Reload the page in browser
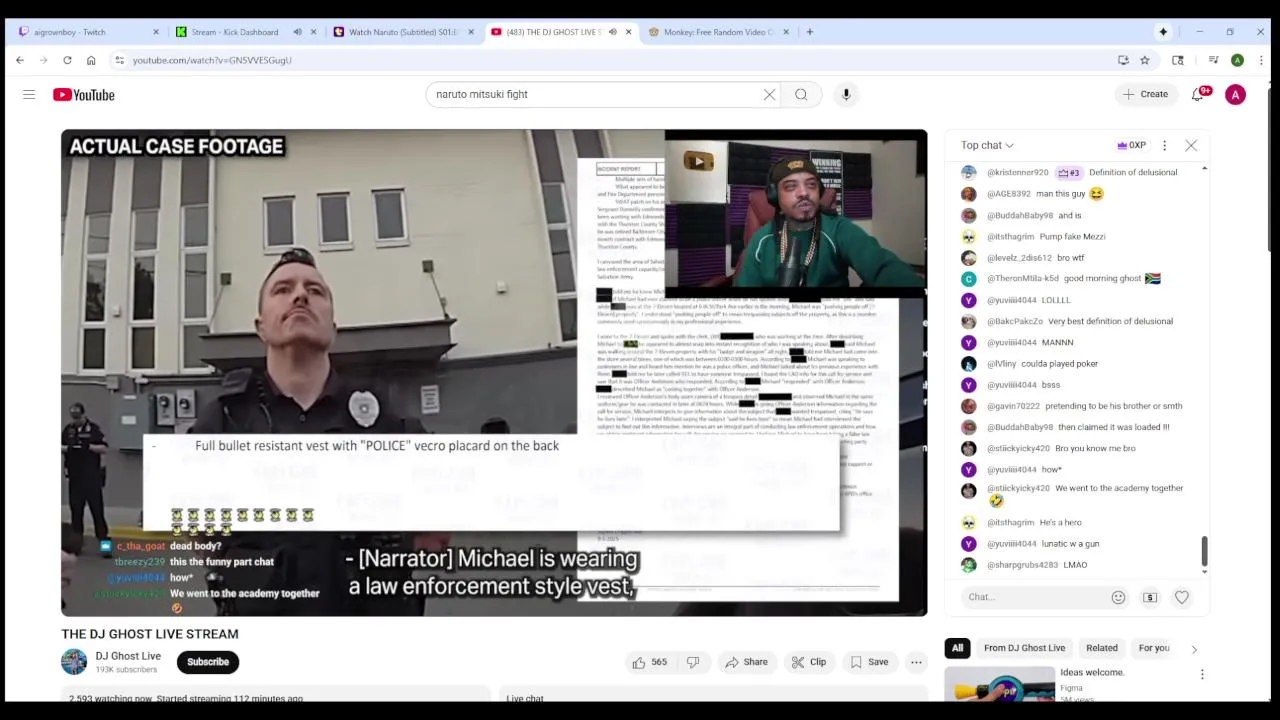This screenshot has height=720, width=1280. 67,60
